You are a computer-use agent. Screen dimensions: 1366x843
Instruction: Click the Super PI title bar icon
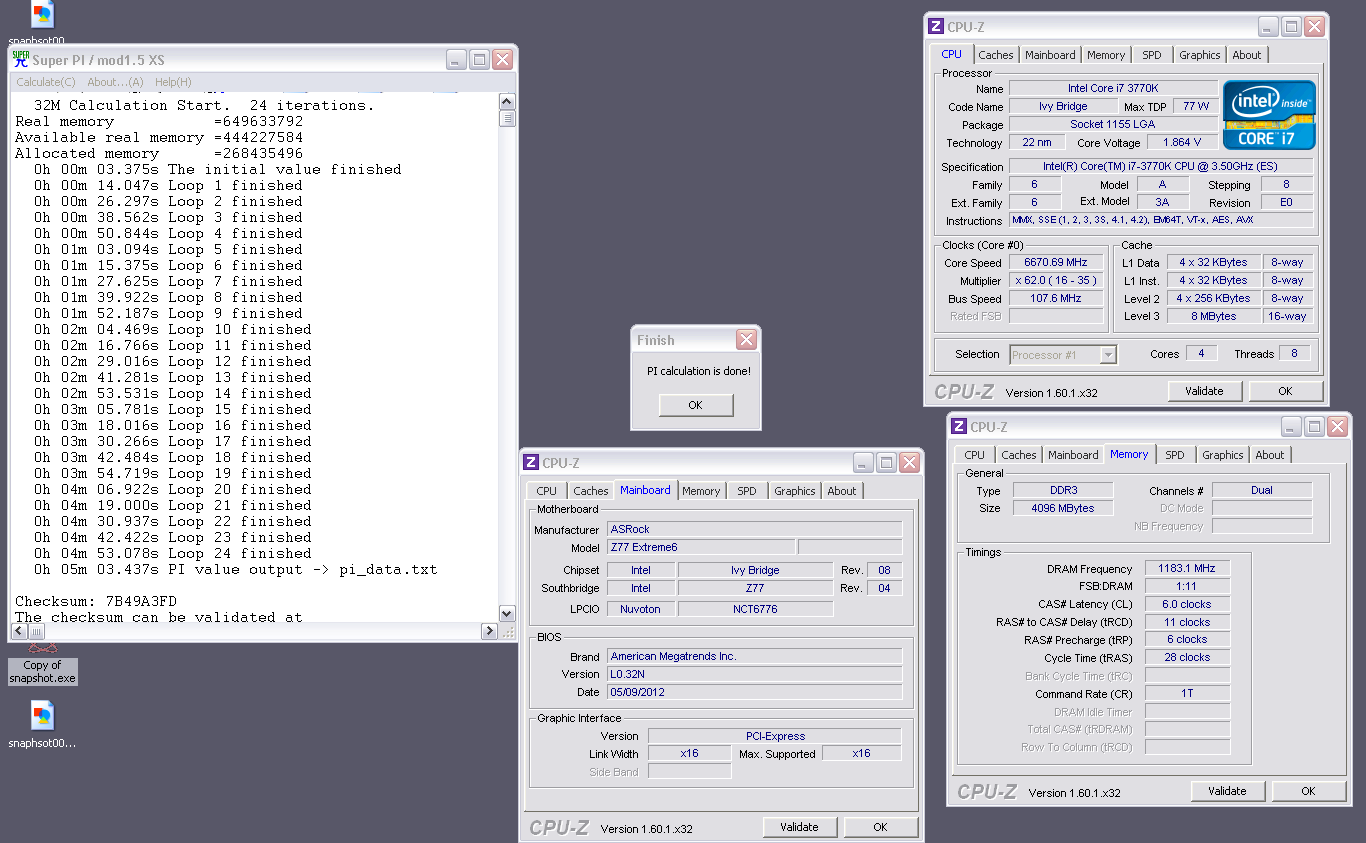coord(21,60)
